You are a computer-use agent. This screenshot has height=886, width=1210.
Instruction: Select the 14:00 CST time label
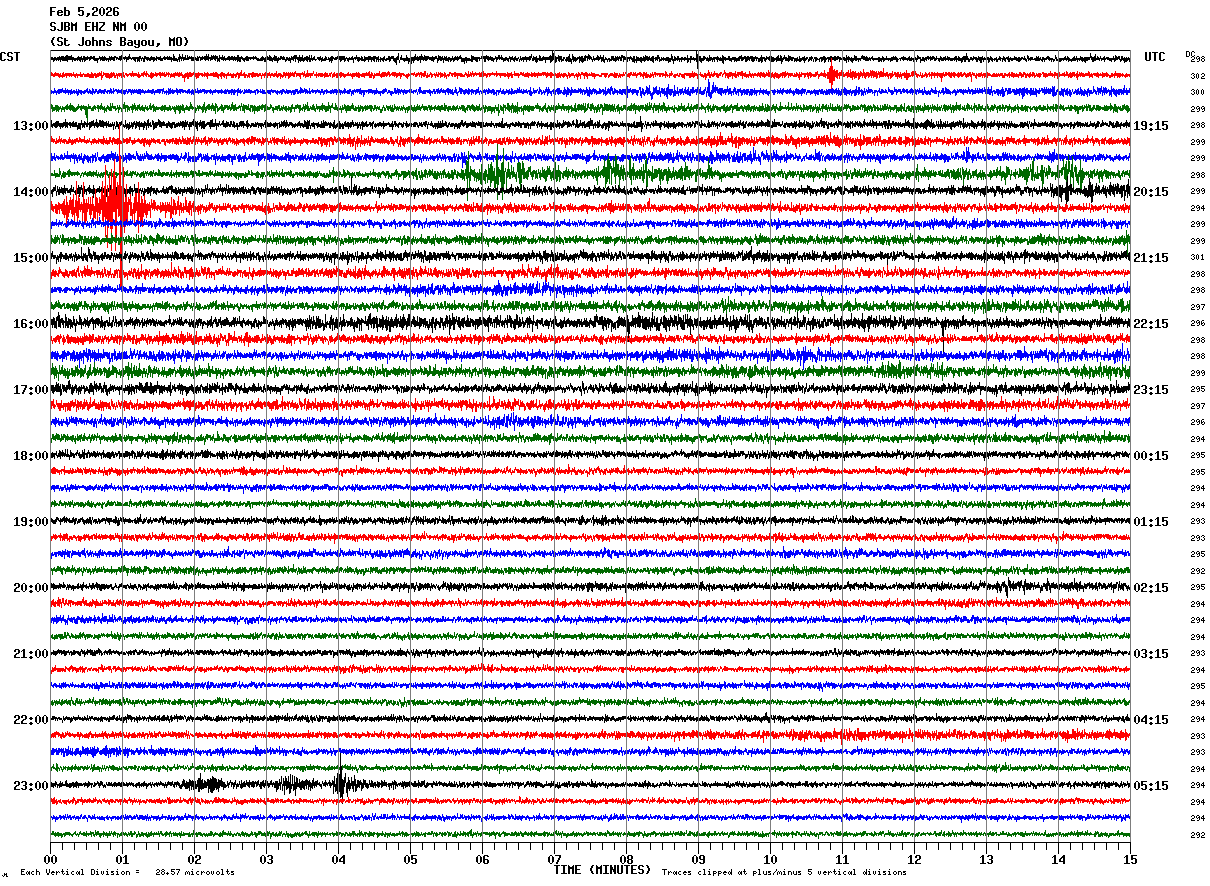tap(31, 192)
